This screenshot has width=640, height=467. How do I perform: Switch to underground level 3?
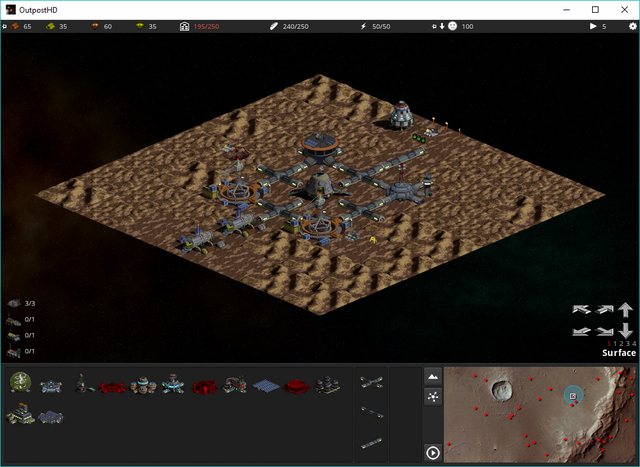pyautogui.click(x=628, y=344)
